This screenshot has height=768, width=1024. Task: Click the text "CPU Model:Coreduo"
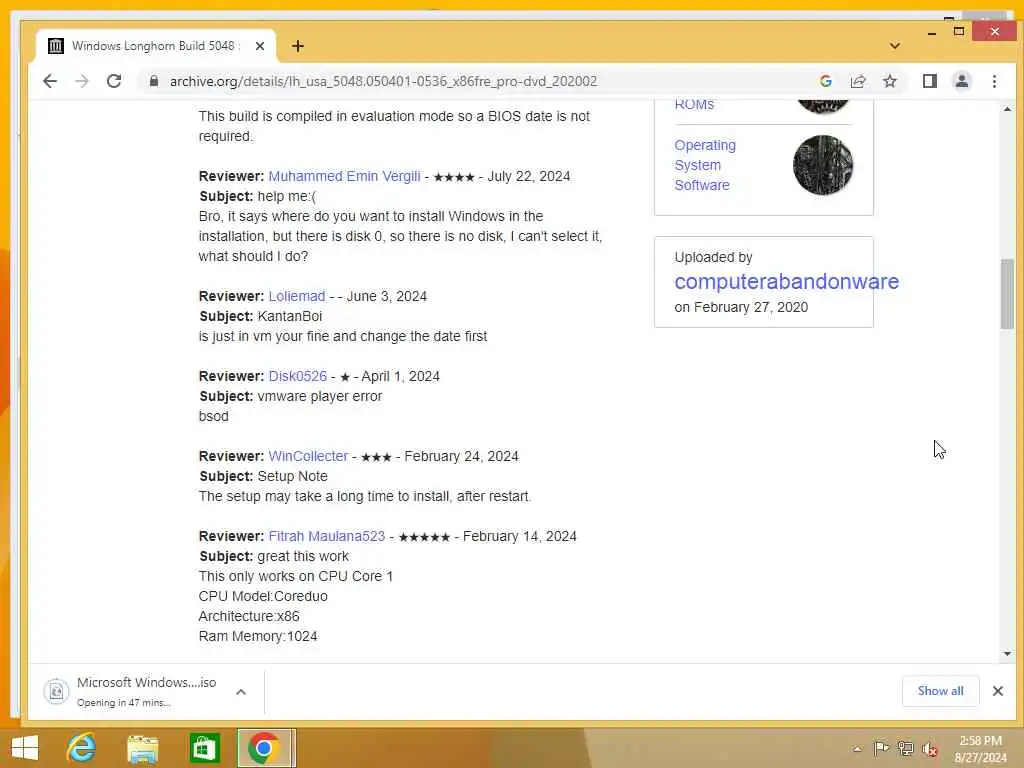(263, 596)
